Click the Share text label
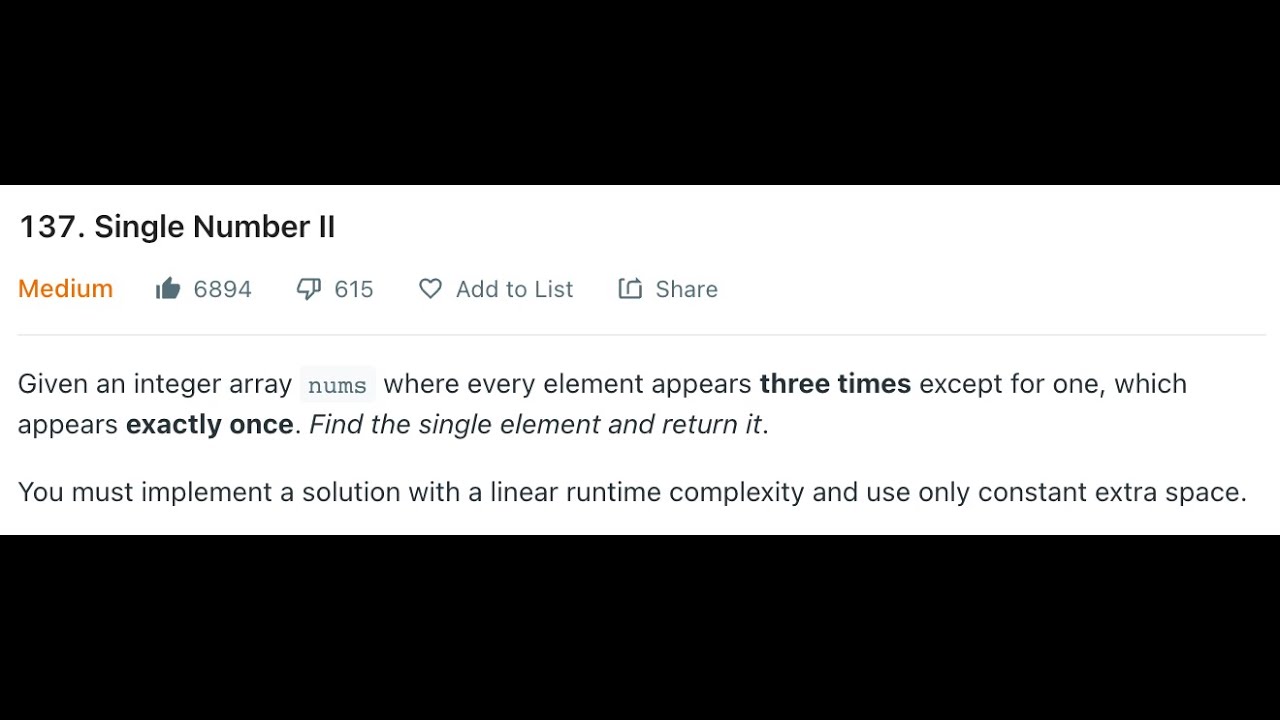The height and width of the screenshot is (720, 1280). [x=686, y=289]
